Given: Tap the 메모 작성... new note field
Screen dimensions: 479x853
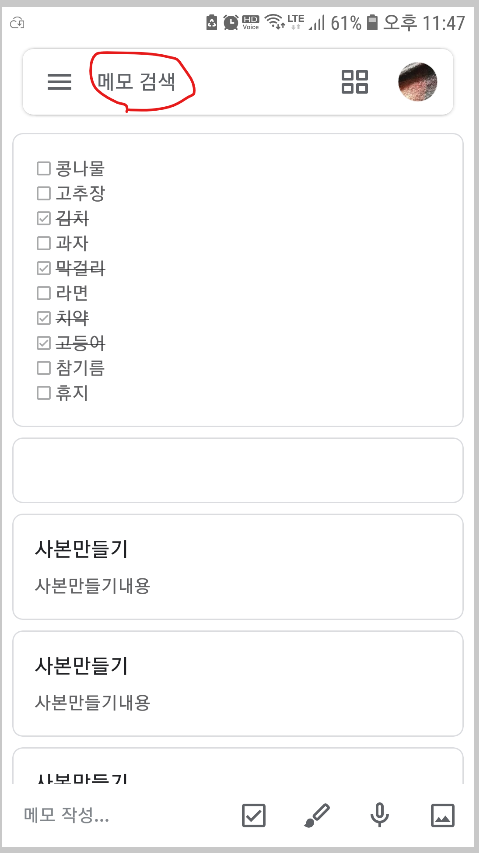Looking at the screenshot, I should [122, 815].
